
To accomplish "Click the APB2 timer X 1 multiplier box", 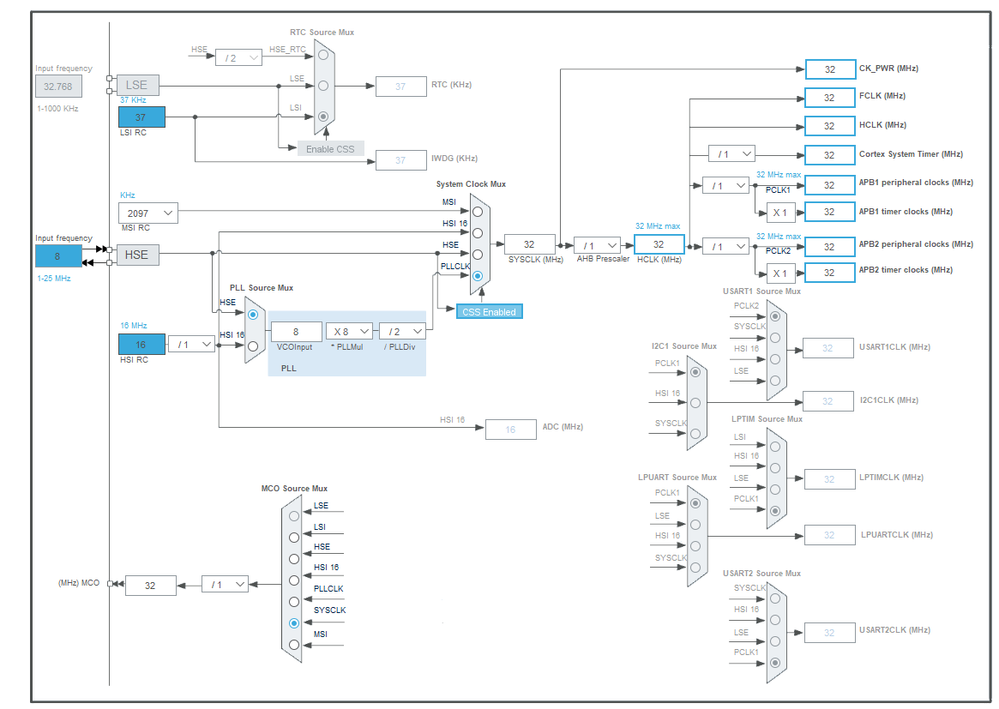I will coord(780,273).
